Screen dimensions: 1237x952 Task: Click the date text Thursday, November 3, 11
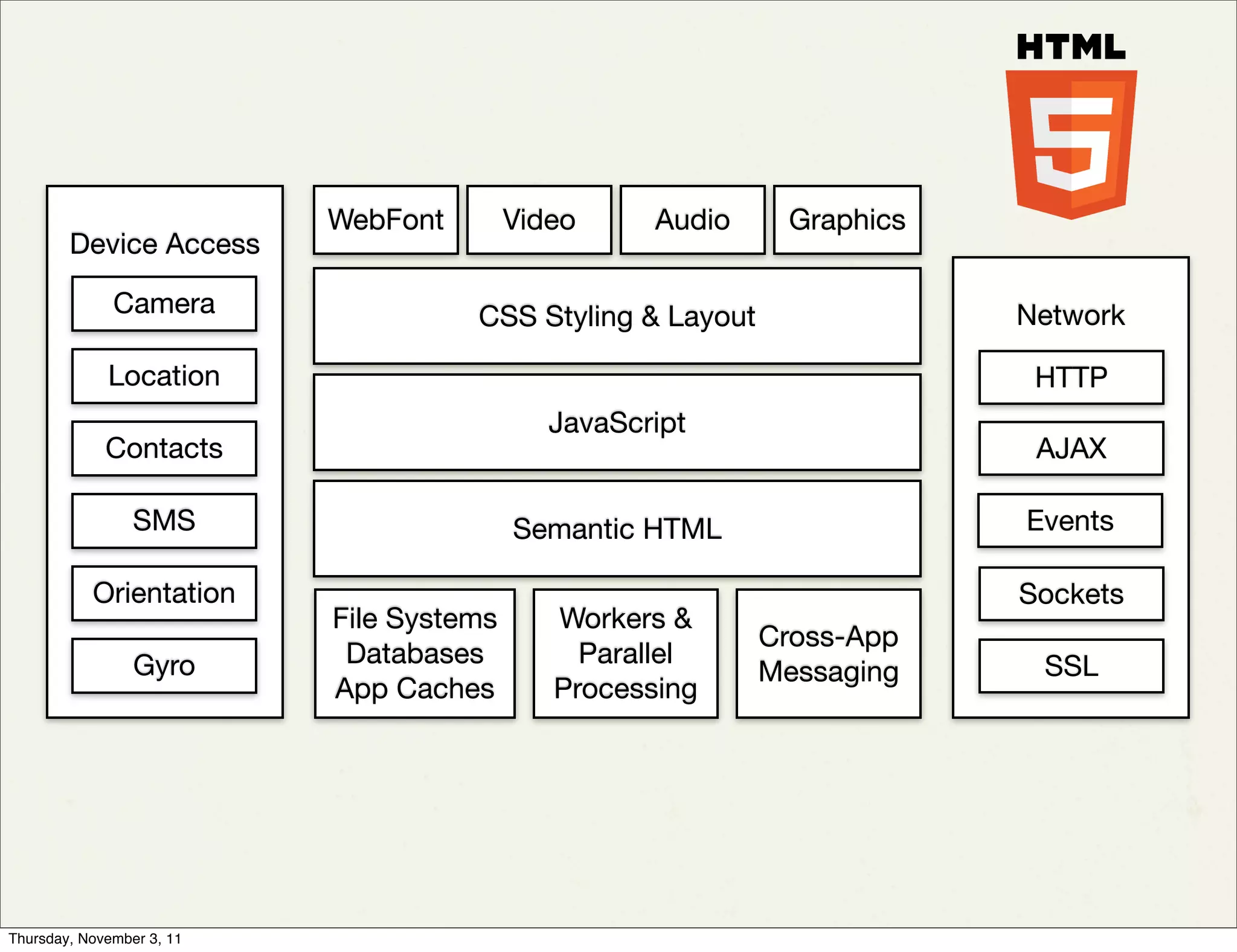pyautogui.click(x=95, y=939)
